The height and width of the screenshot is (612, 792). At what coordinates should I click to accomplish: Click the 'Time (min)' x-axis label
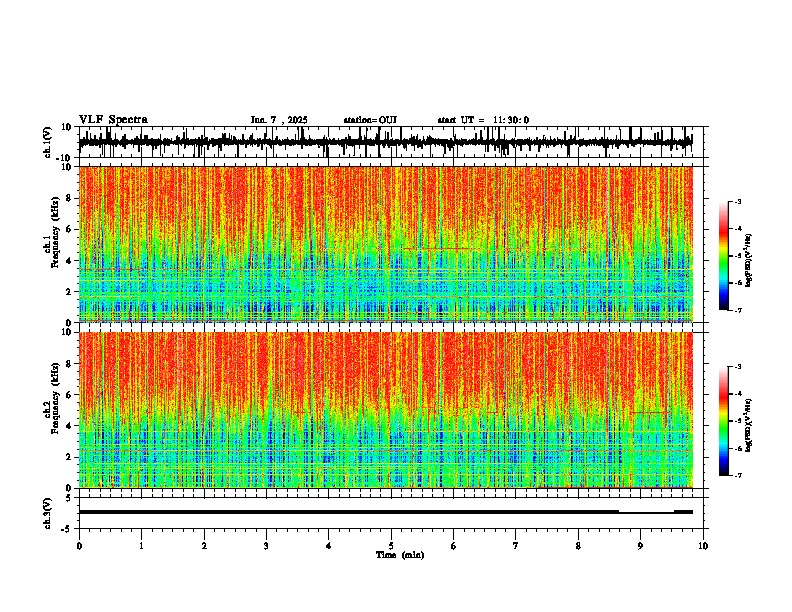pos(400,555)
